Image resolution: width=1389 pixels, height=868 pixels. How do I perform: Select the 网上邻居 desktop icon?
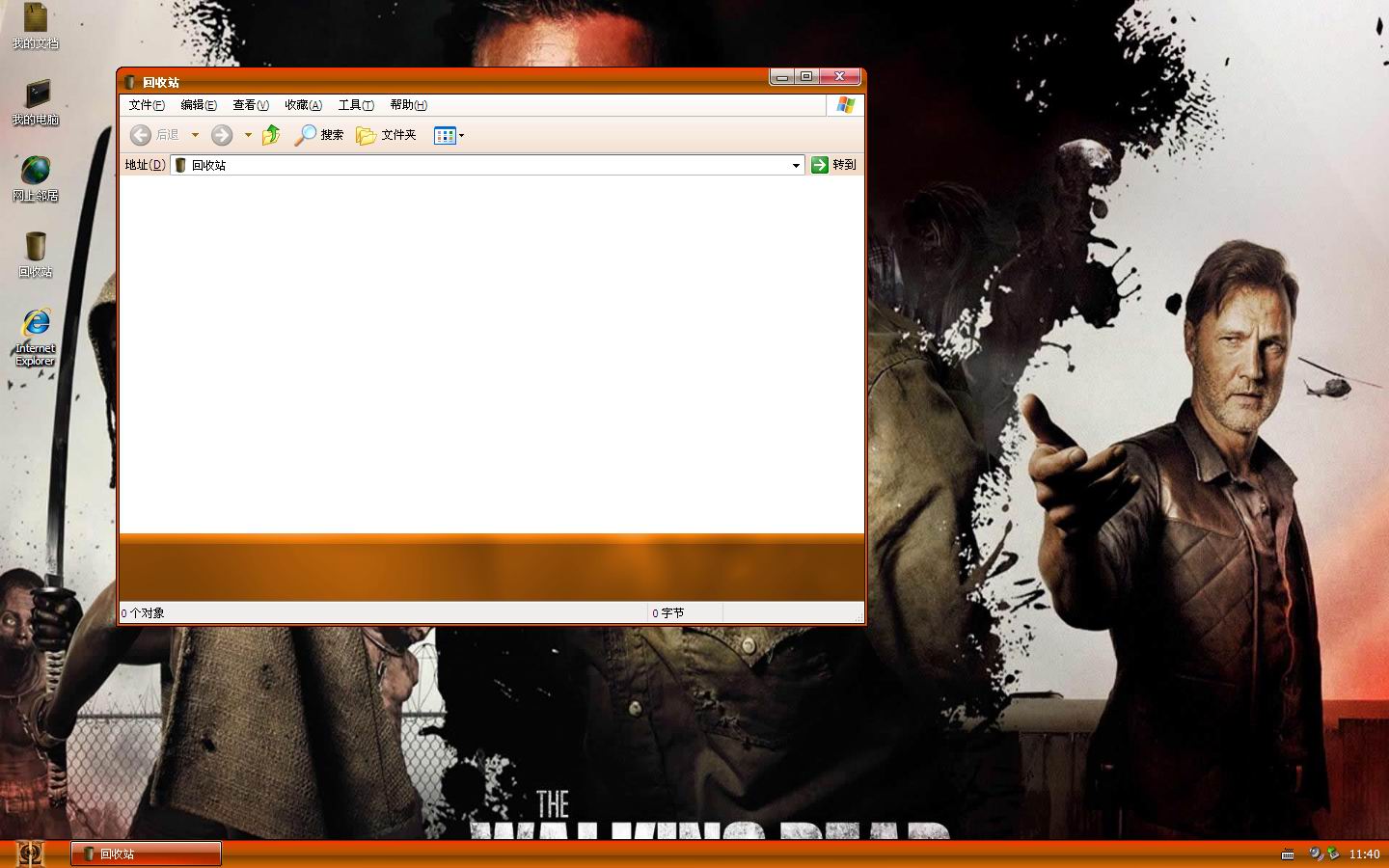[35, 178]
